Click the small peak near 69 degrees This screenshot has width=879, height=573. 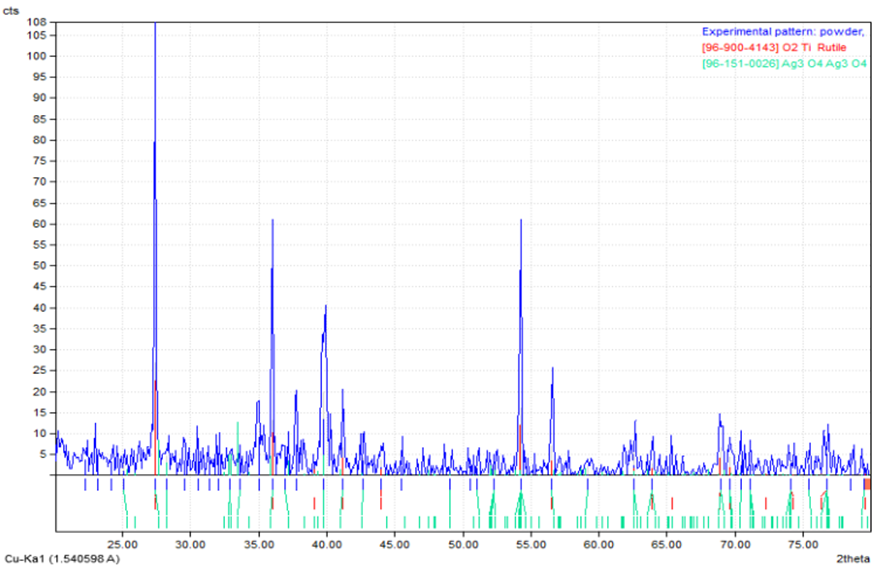click(x=719, y=415)
